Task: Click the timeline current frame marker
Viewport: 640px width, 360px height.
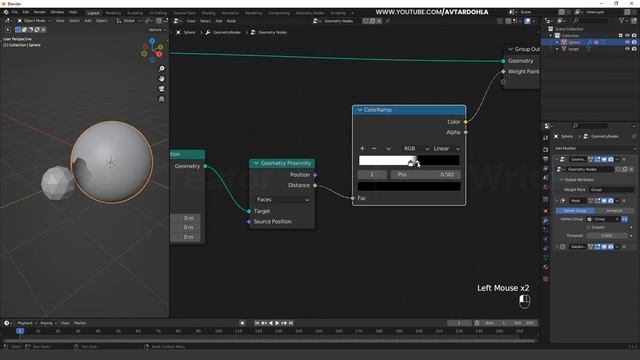Action: point(20,331)
